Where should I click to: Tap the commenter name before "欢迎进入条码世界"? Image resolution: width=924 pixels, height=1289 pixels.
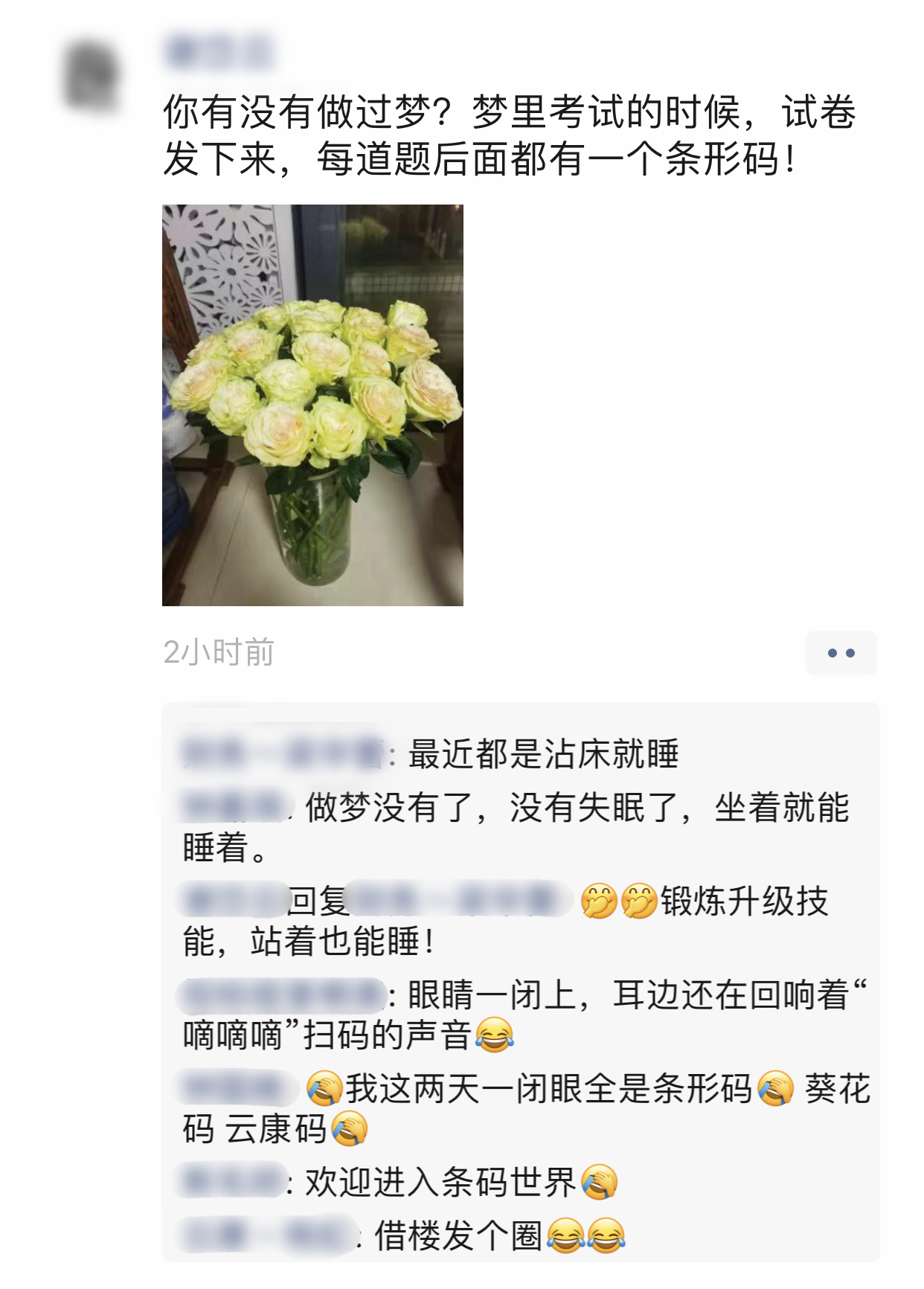[x=232, y=1181]
